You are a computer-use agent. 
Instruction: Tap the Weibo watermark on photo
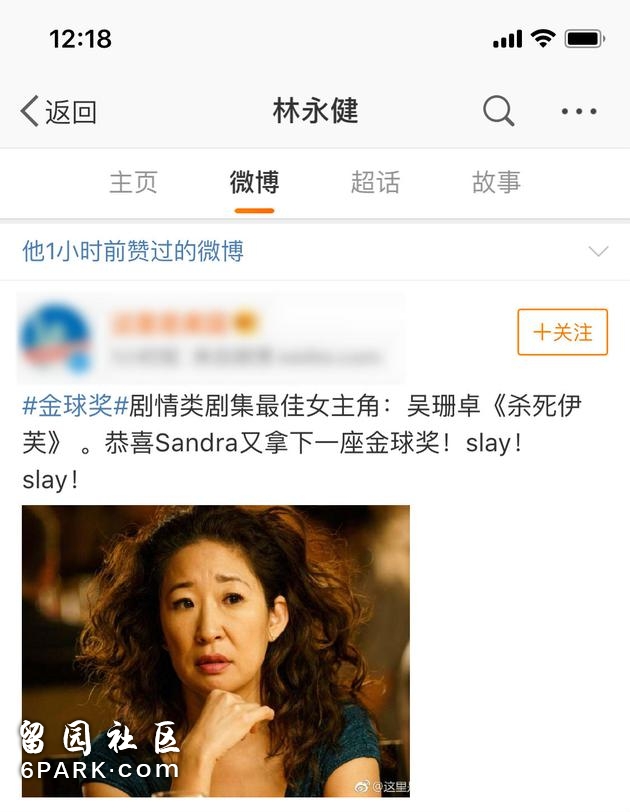(382, 787)
